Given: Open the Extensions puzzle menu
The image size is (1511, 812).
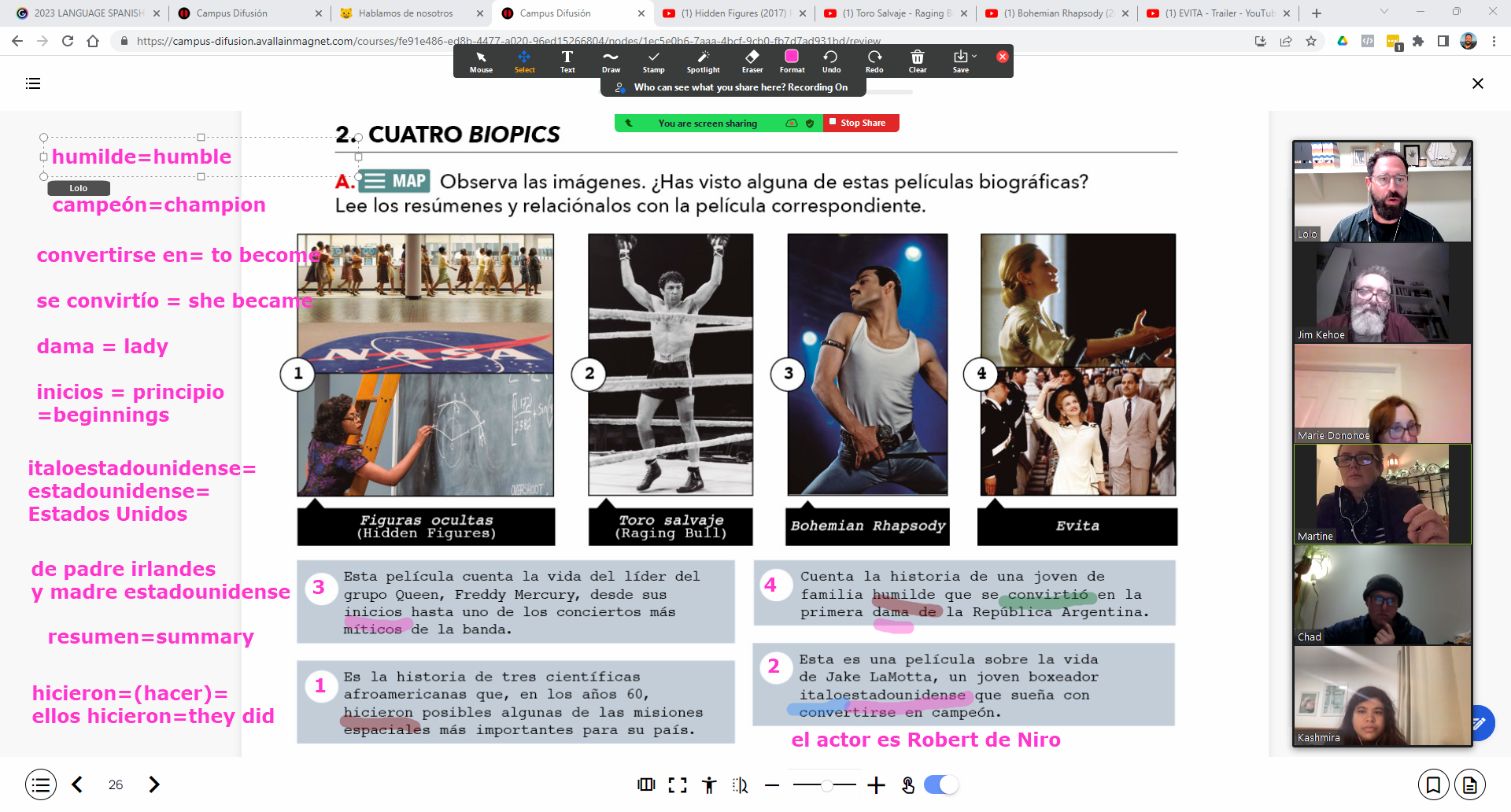Looking at the screenshot, I should pyautogui.click(x=1418, y=41).
